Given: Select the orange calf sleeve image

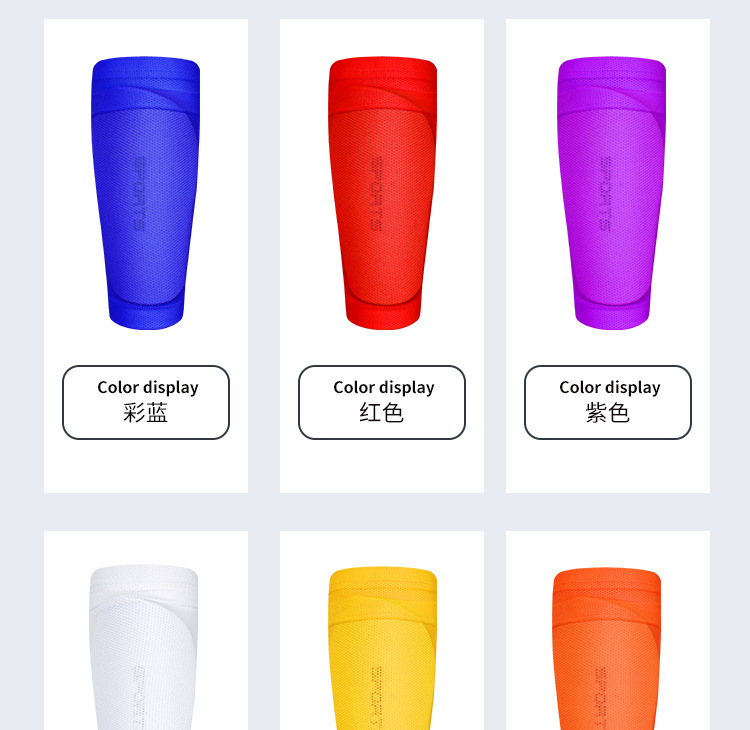Looking at the screenshot, I should click(607, 648).
